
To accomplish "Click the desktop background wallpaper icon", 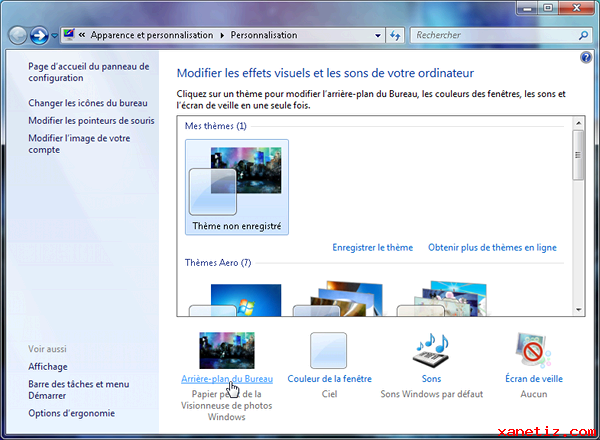I will pos(227,350).
